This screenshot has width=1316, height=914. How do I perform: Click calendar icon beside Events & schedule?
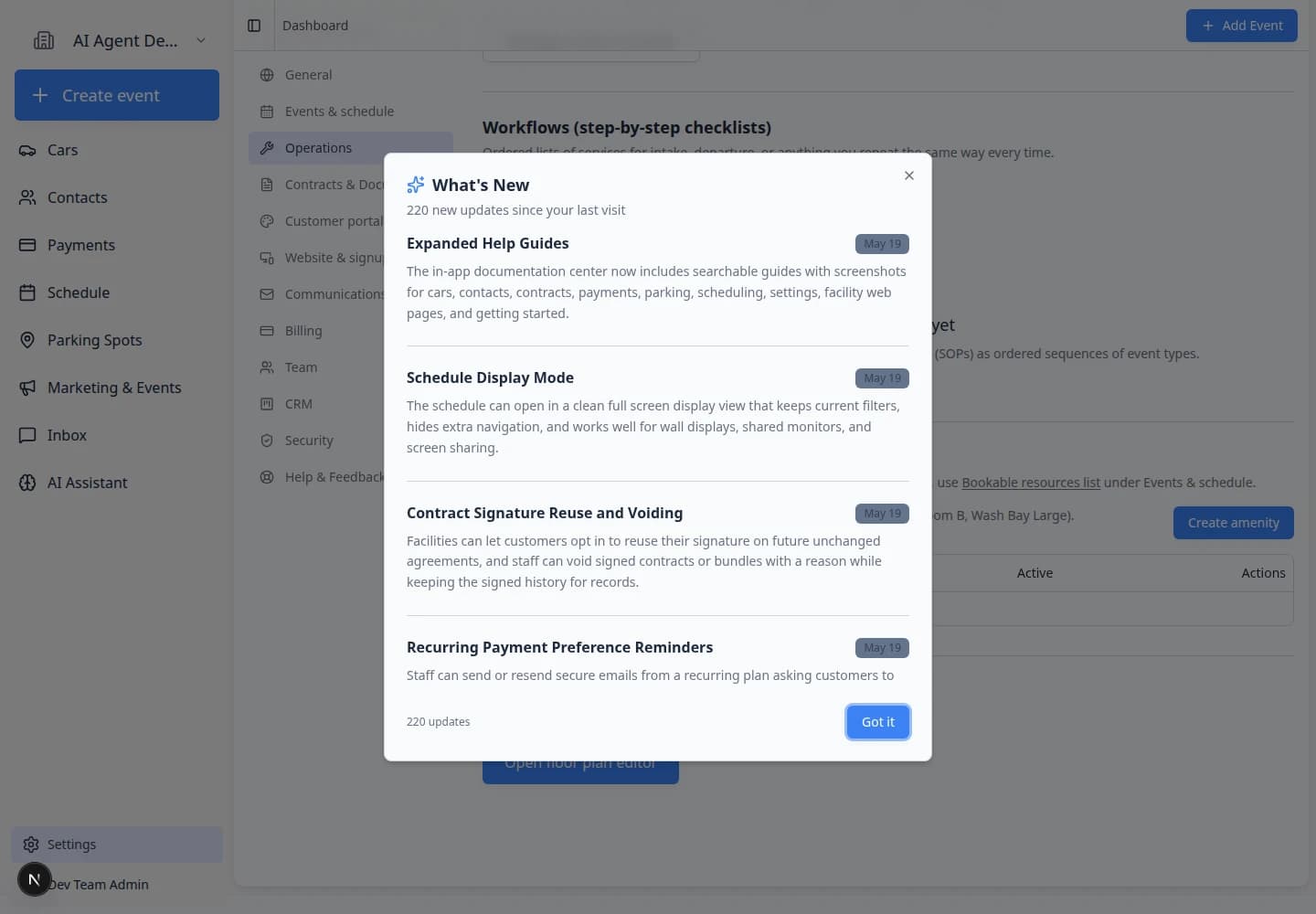point(267,112)
